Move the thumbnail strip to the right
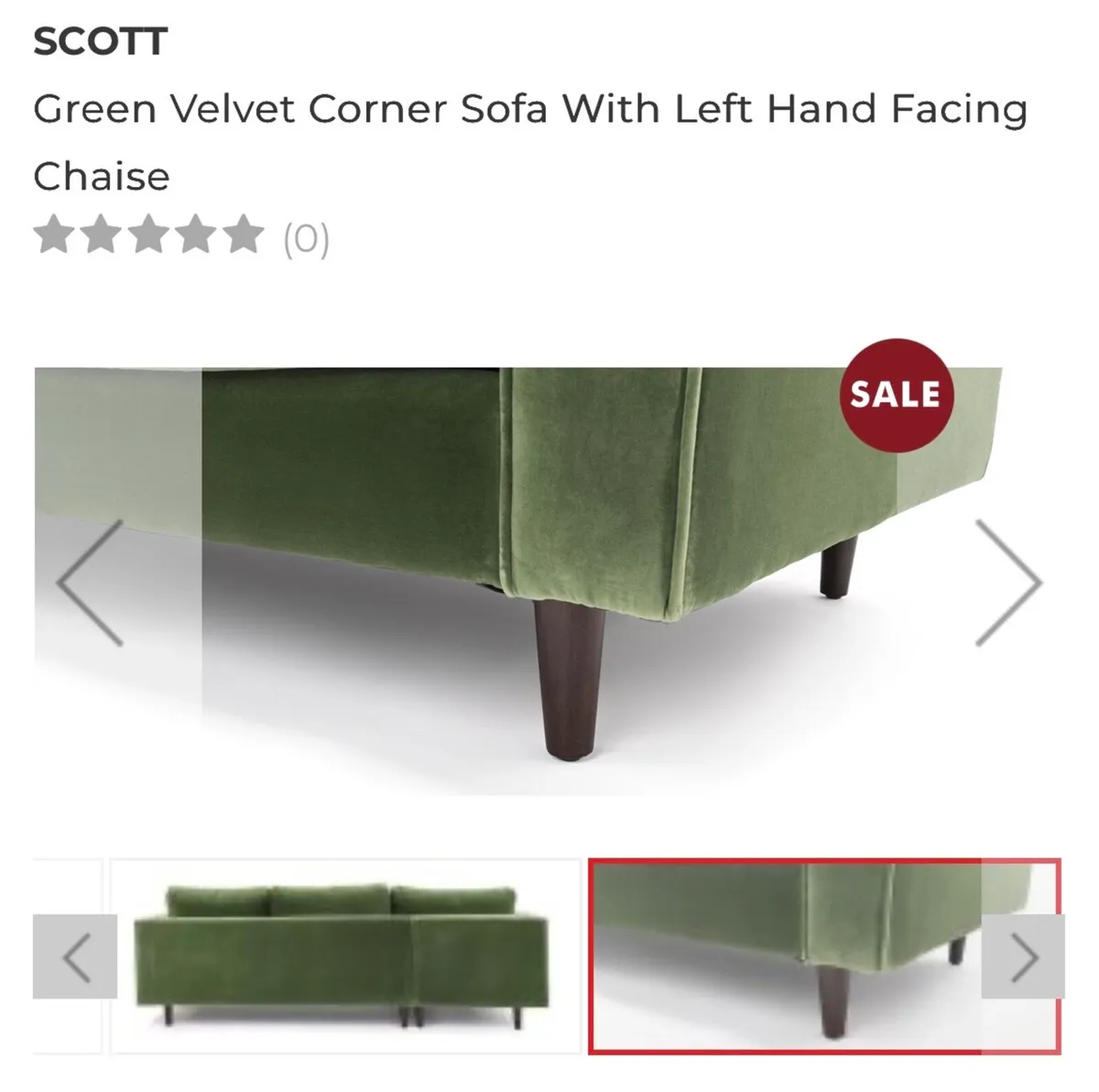This screenshot has width=1099, height=1092. pyautogui.click(x=1023, y=956)
